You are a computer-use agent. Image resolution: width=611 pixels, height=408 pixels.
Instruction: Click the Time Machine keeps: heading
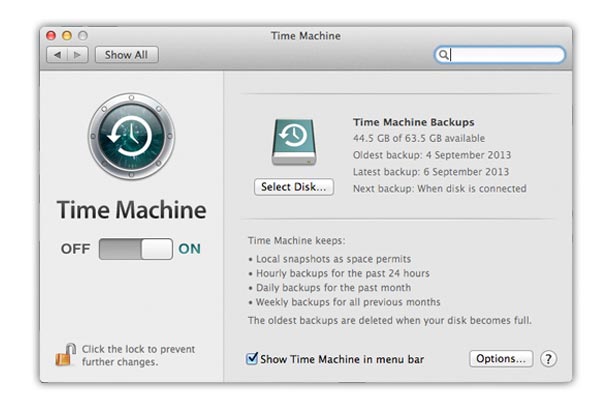[x=297, y=241]
